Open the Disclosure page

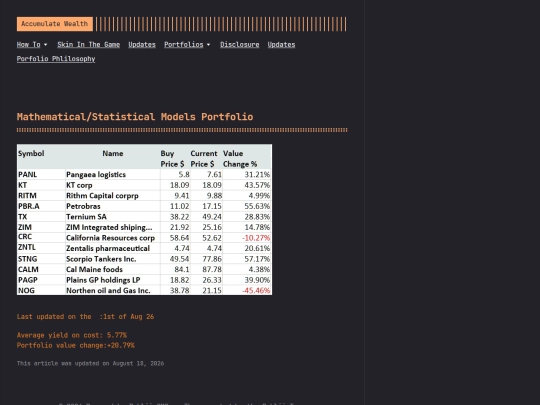240,44
